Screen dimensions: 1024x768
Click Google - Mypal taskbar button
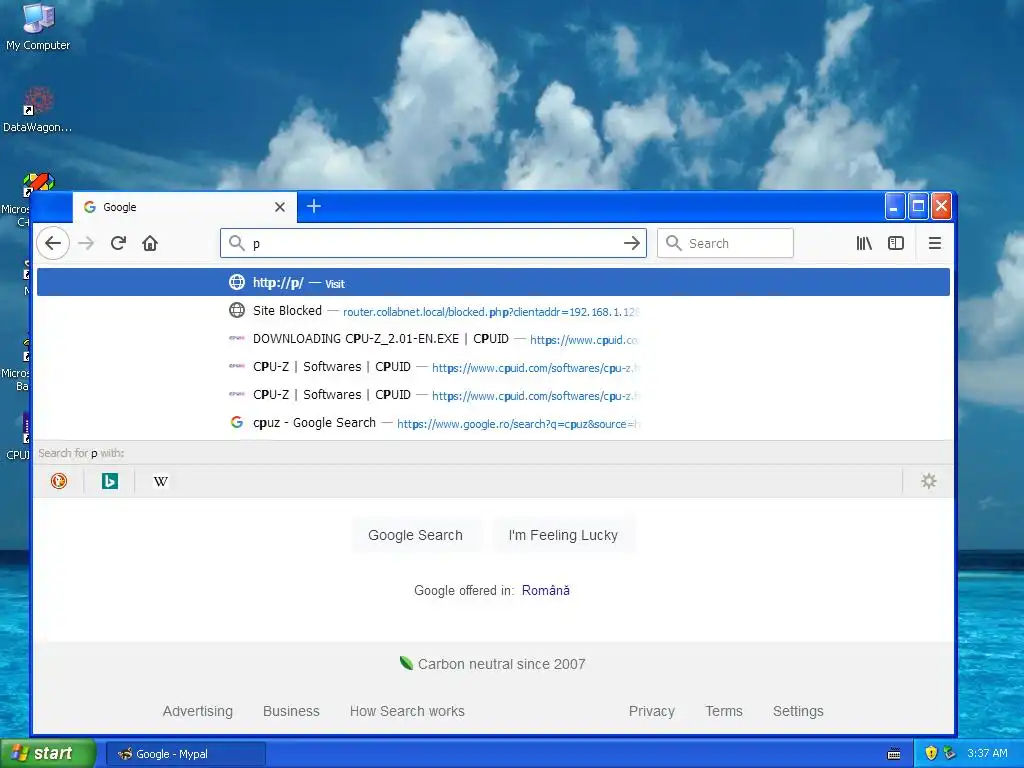point(185,754)
